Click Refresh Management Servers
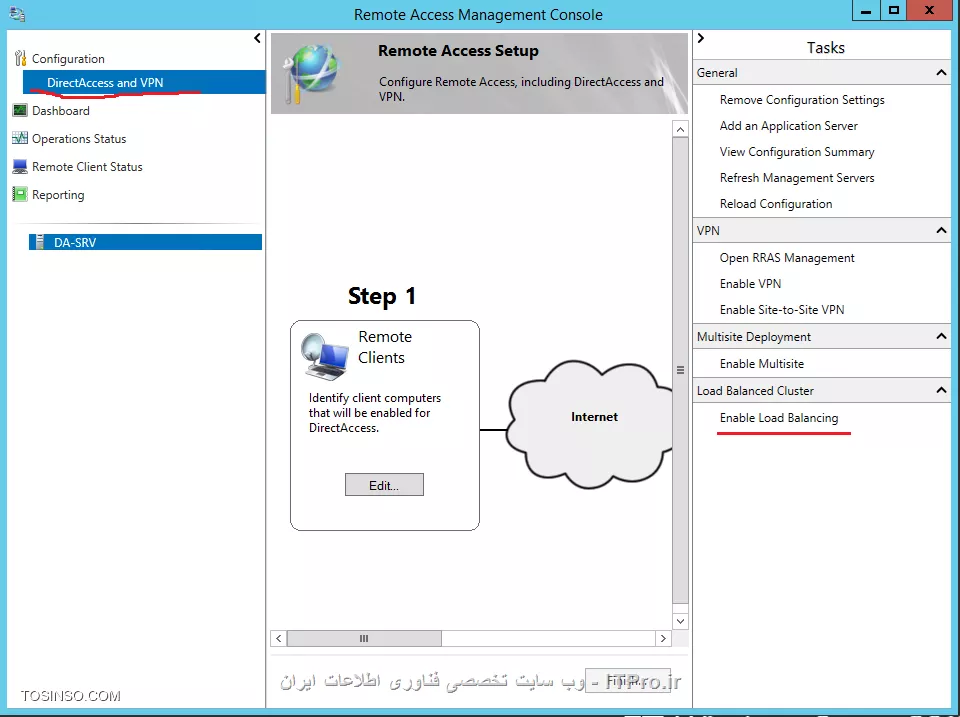The height and width of the screenshot is (717, 960). click(x=797, y=178)
